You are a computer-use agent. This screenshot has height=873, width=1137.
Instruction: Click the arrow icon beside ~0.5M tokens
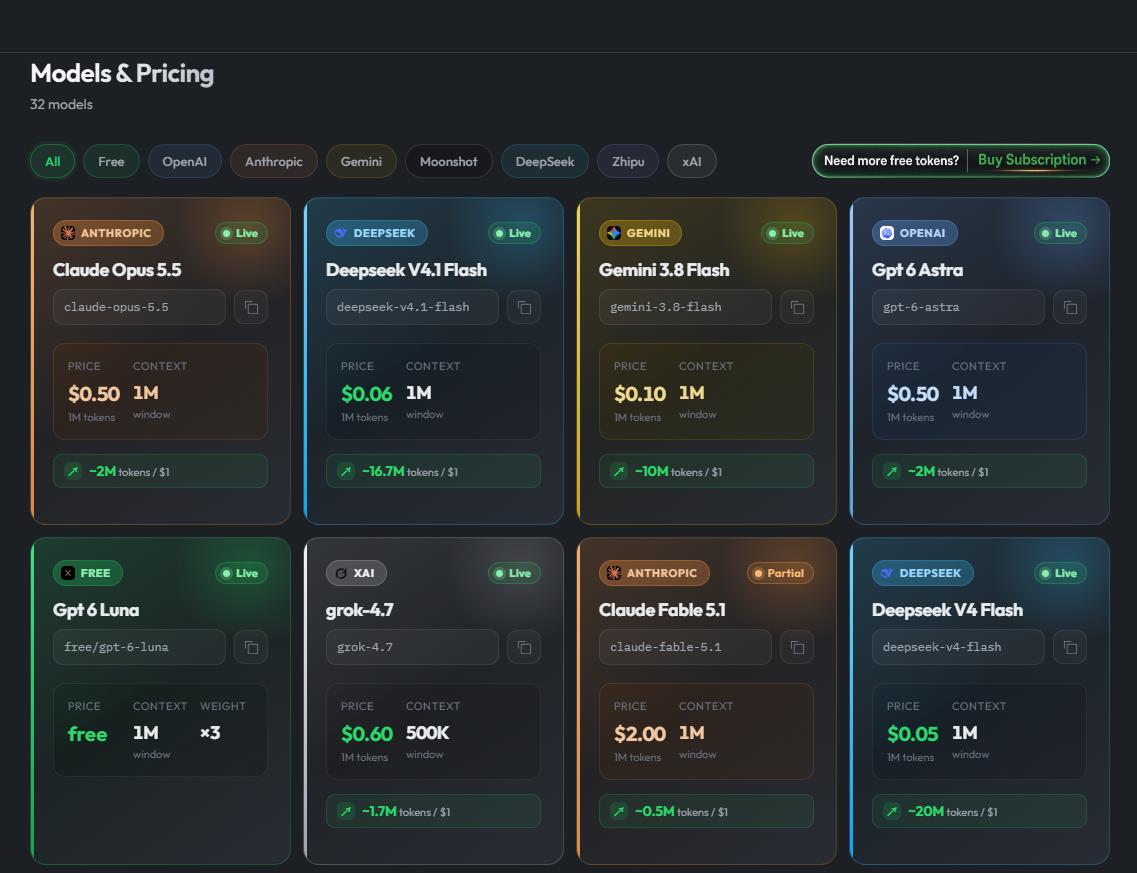pos(619,811)
